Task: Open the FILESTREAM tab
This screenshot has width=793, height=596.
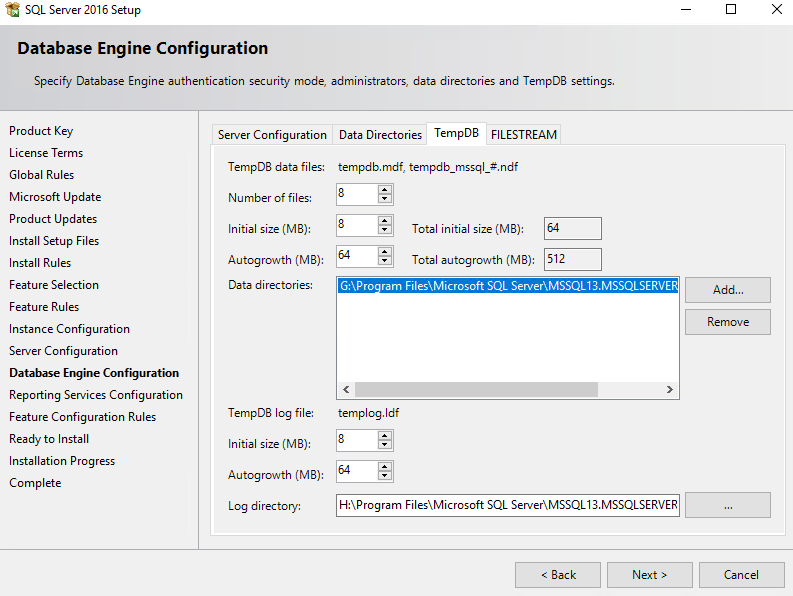Action: click(523, 135)
